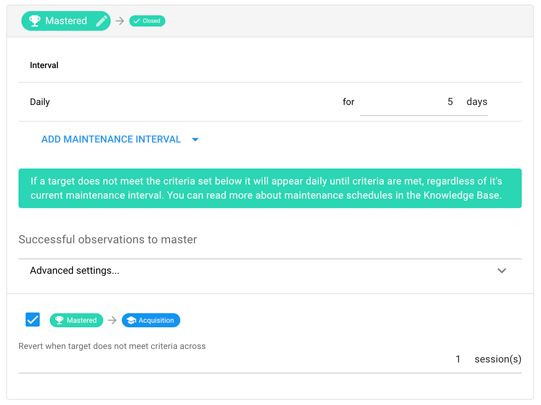Open the Add Maintenance Interval dropdown arrow

pyautogui.click(x=195, y=139)
